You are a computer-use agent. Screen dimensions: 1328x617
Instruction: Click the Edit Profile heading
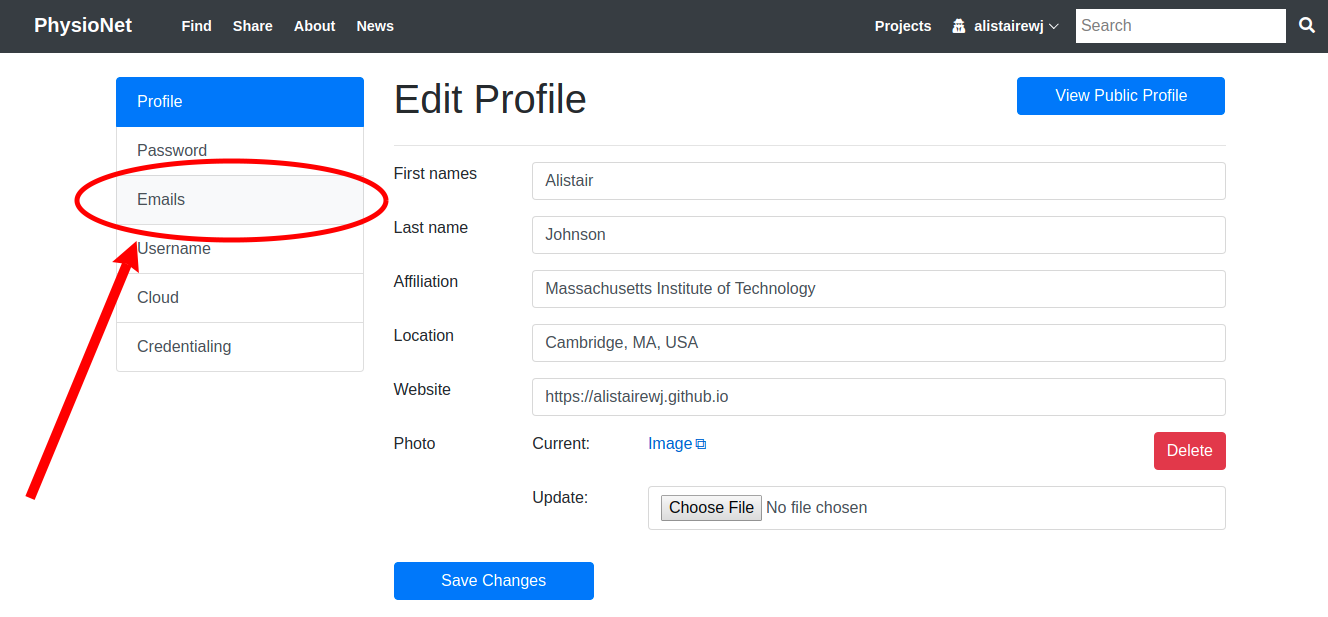490,100
